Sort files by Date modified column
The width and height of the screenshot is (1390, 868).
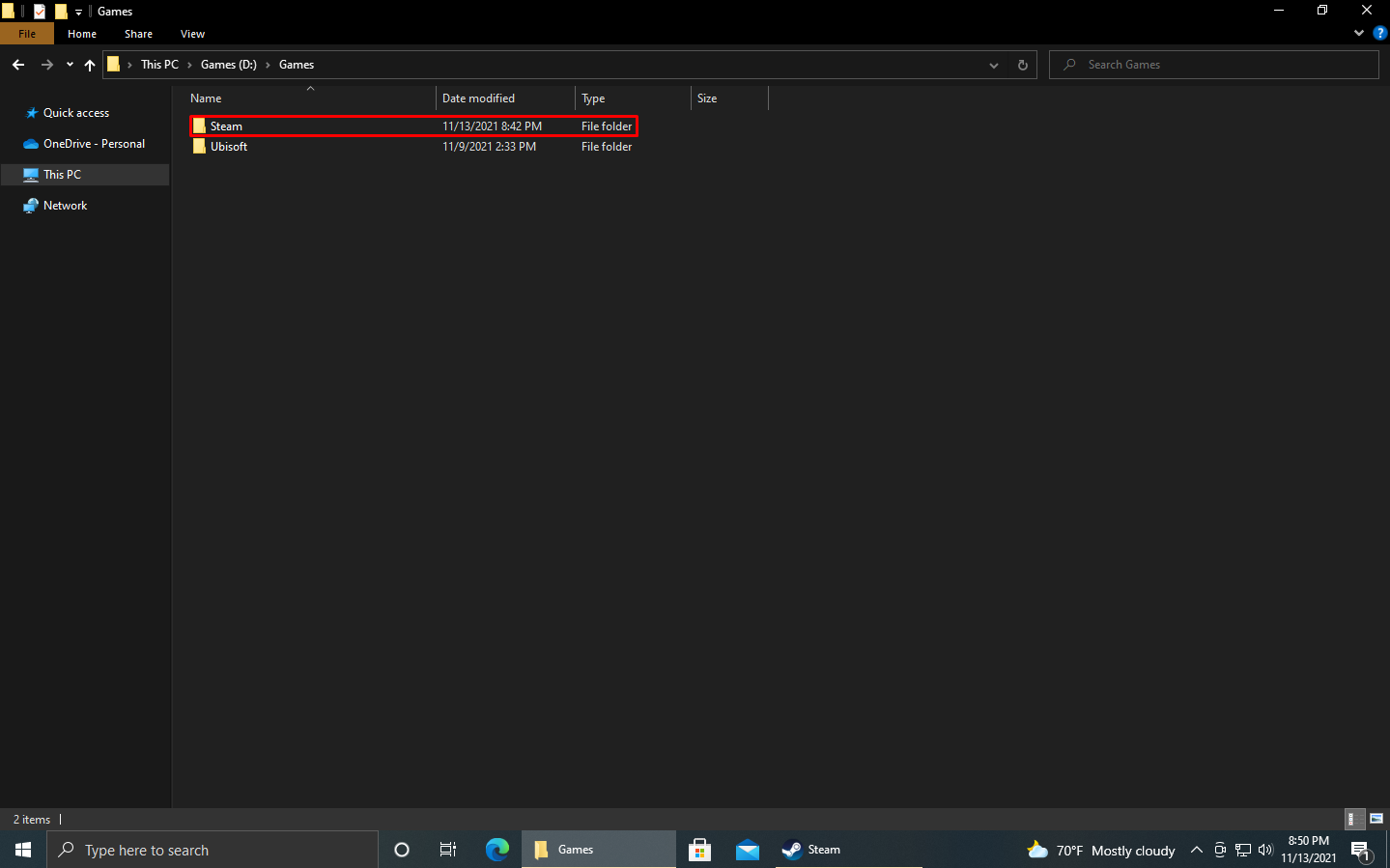[x=505, y=98]
